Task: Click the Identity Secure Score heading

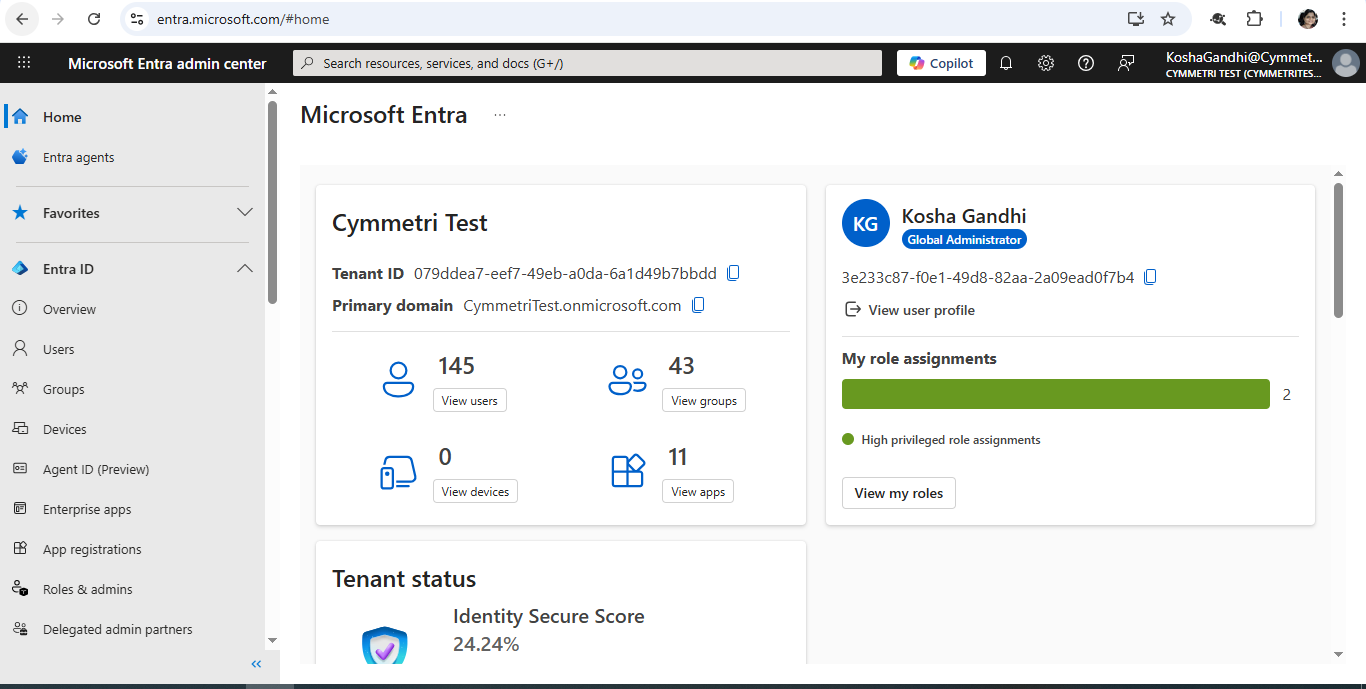Action: [548, 616]
